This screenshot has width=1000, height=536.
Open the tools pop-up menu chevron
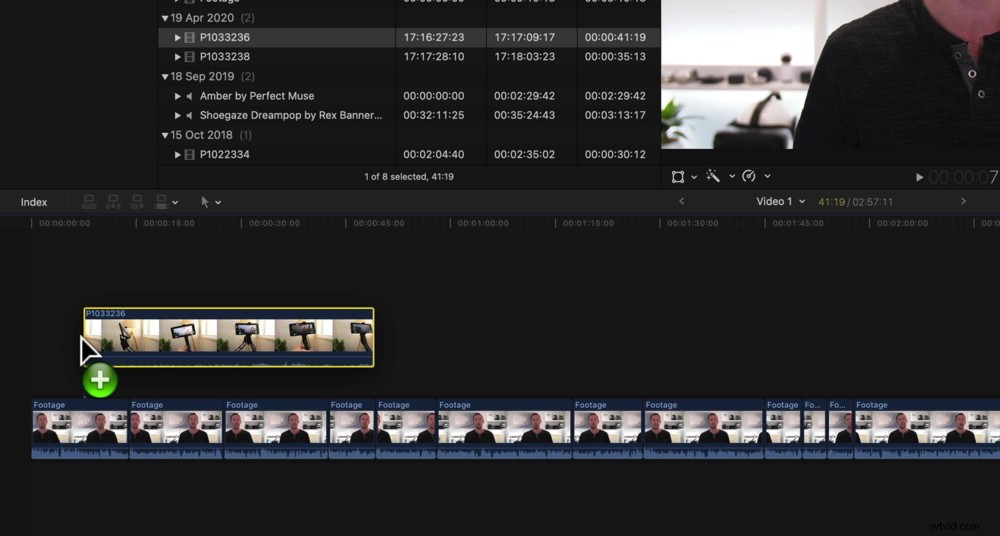tap(218, 203)
